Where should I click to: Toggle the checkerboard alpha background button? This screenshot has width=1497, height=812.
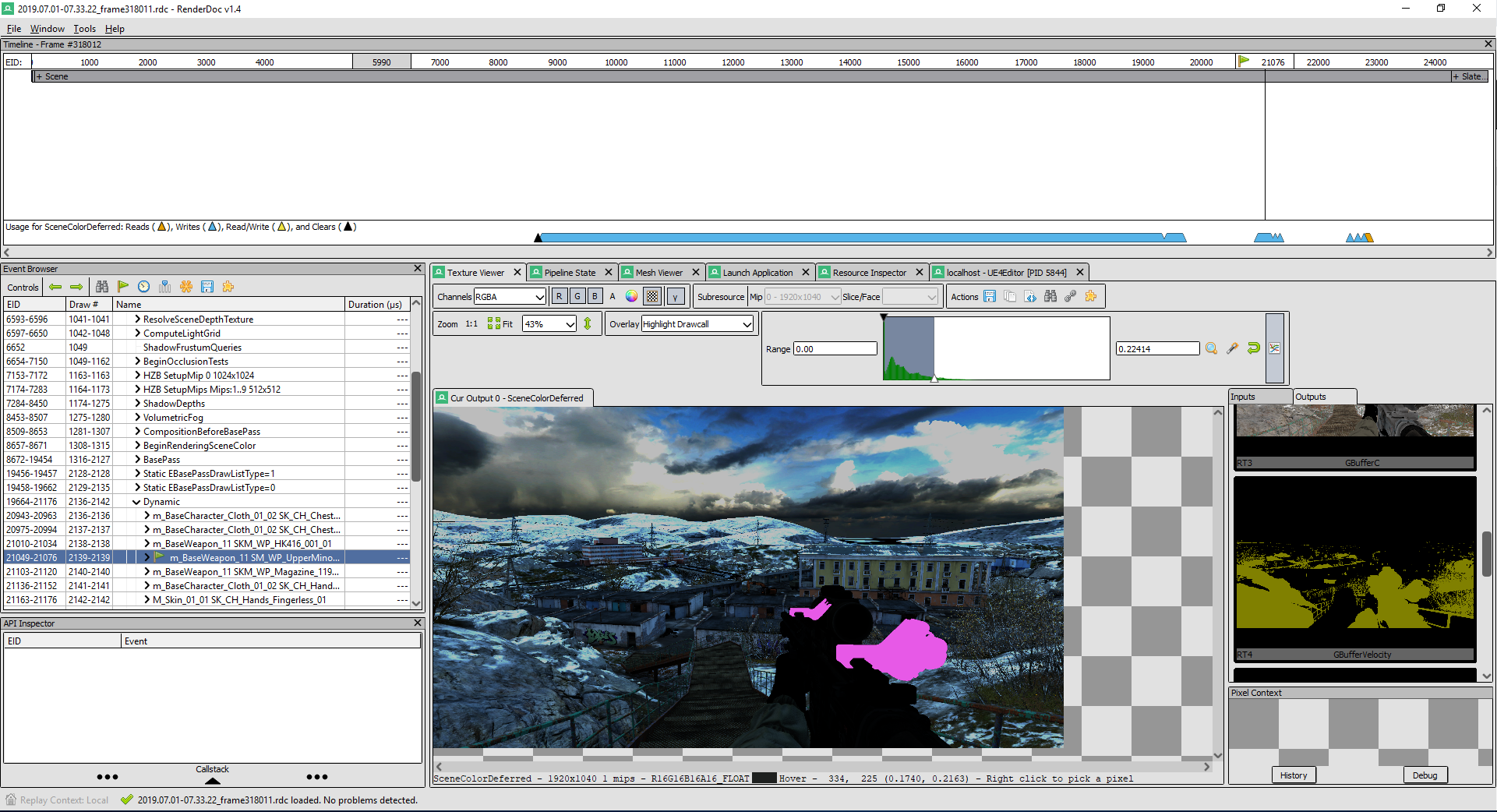click(652, 296)
